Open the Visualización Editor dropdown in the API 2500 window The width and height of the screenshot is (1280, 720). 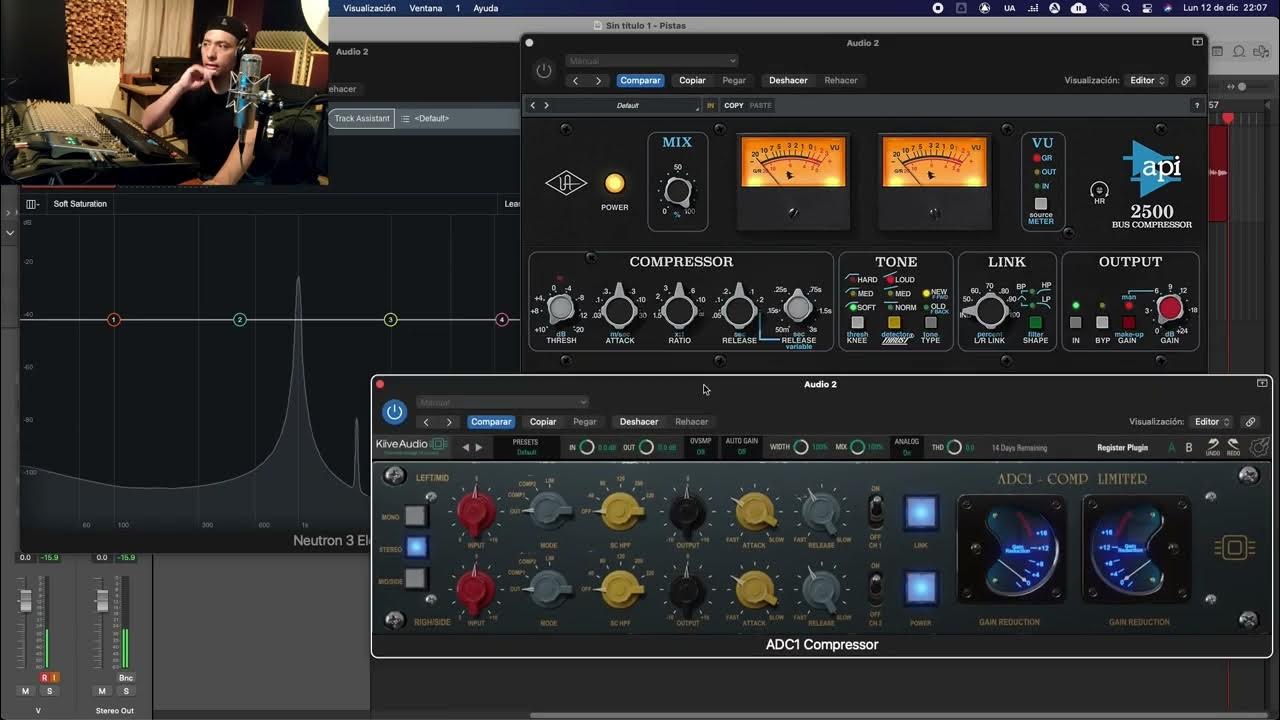[1146, 80]
